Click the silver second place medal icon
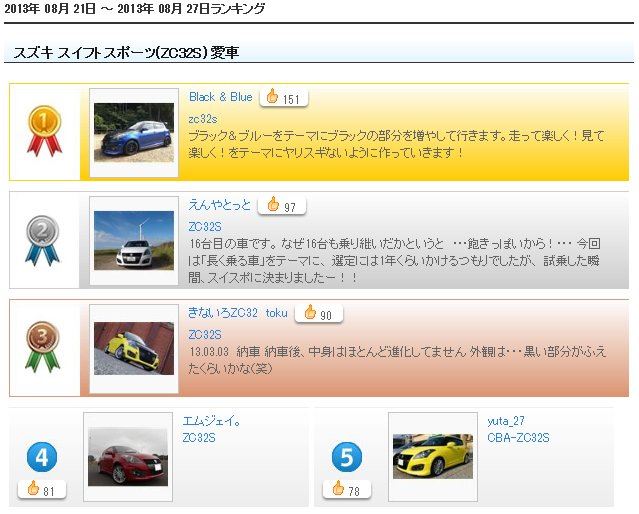The image size is (639, 514). pyautogui.click(x=42, y=240)
